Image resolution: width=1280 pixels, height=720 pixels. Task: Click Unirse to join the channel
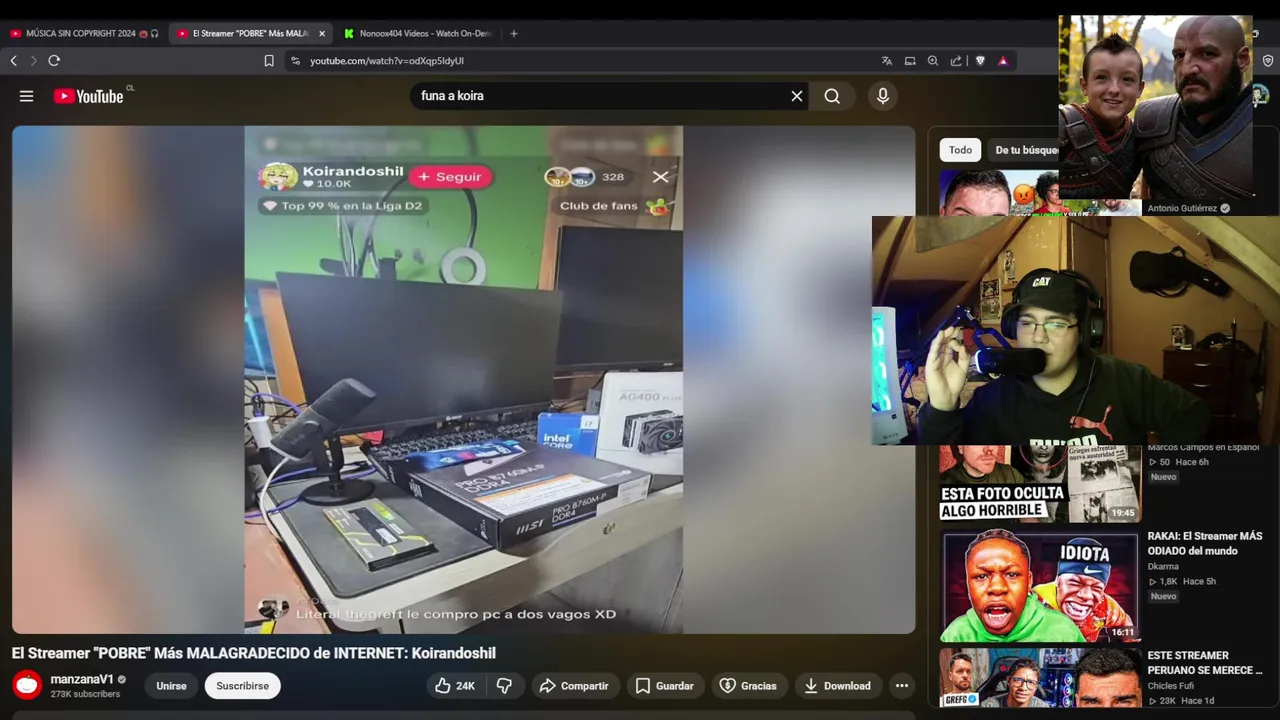tap(171, 686)
